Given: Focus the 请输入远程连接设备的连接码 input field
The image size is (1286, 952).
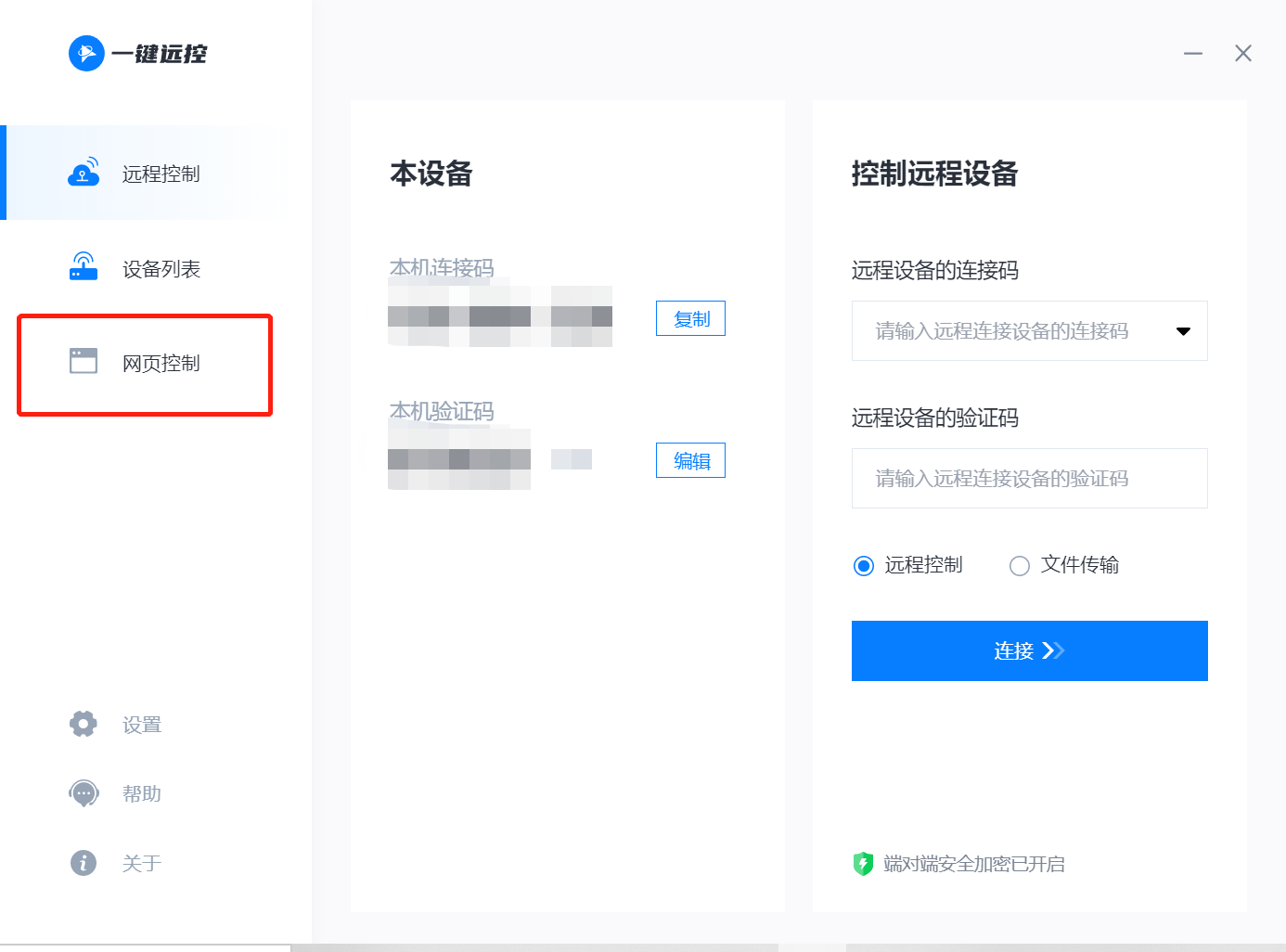Looking at the screenshot, I should point(1030,330).
